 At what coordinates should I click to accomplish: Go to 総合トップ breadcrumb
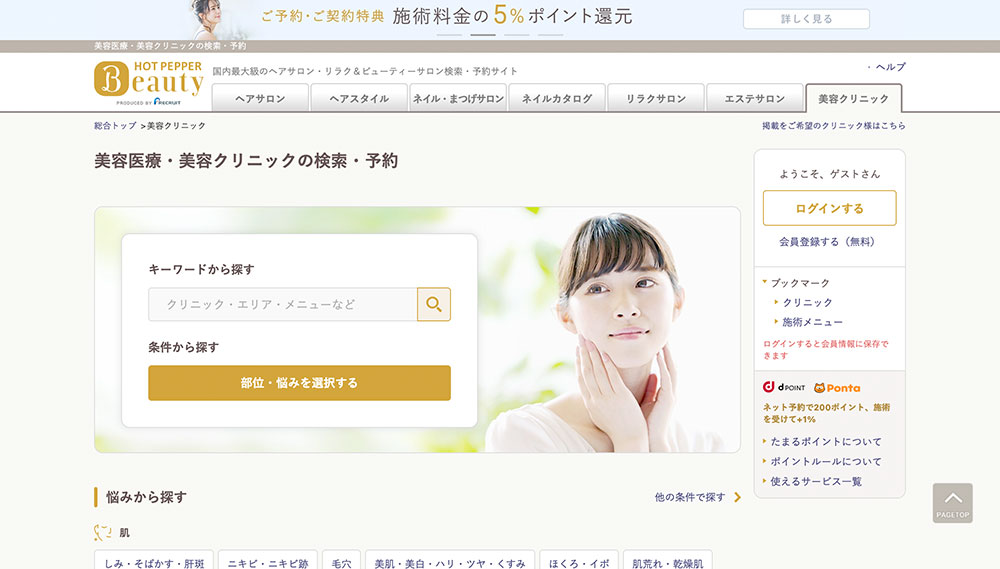[x=115, y=126]
